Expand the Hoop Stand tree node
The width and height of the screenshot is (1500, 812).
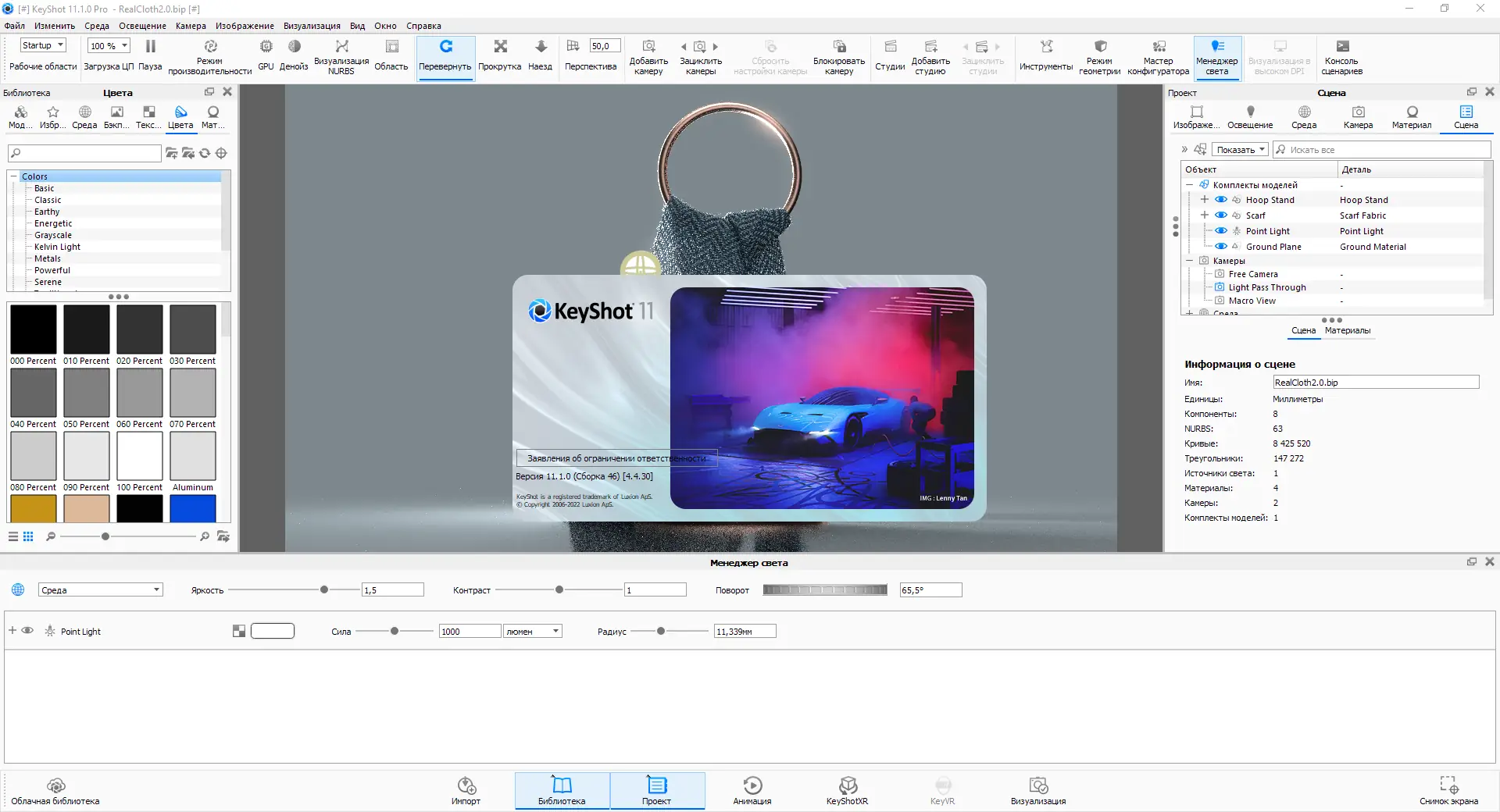tap(1205, 200)
